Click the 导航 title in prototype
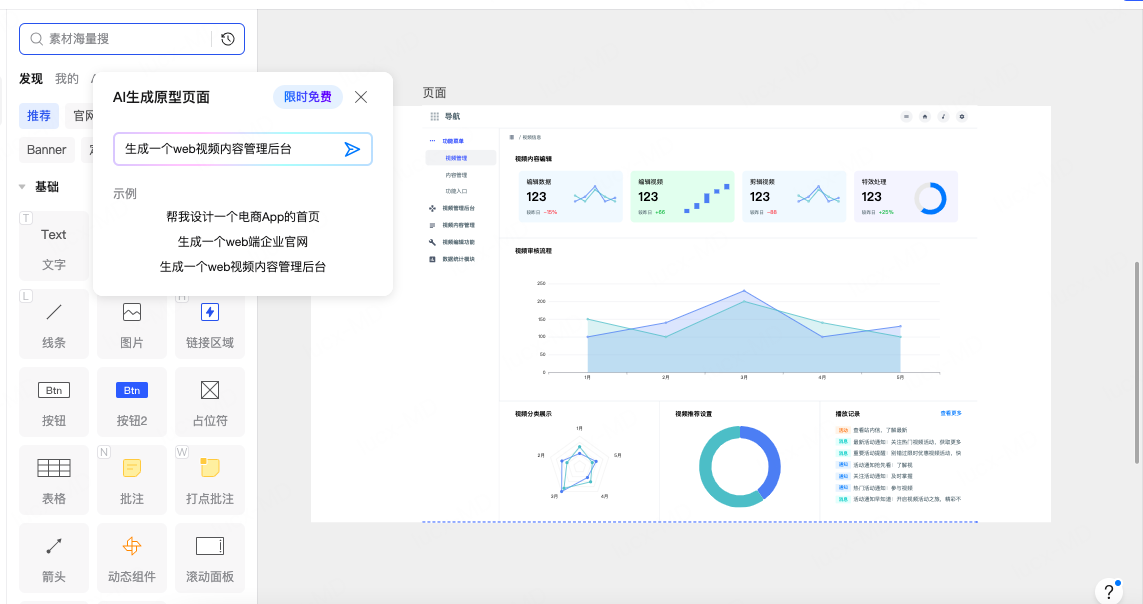Viewport: 1143px width, 604px height. [453, 117]
